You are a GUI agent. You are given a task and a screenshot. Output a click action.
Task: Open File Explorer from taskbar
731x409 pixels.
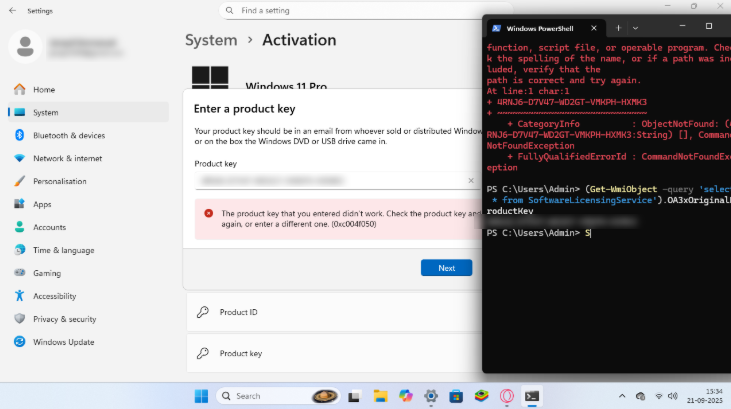380,396
